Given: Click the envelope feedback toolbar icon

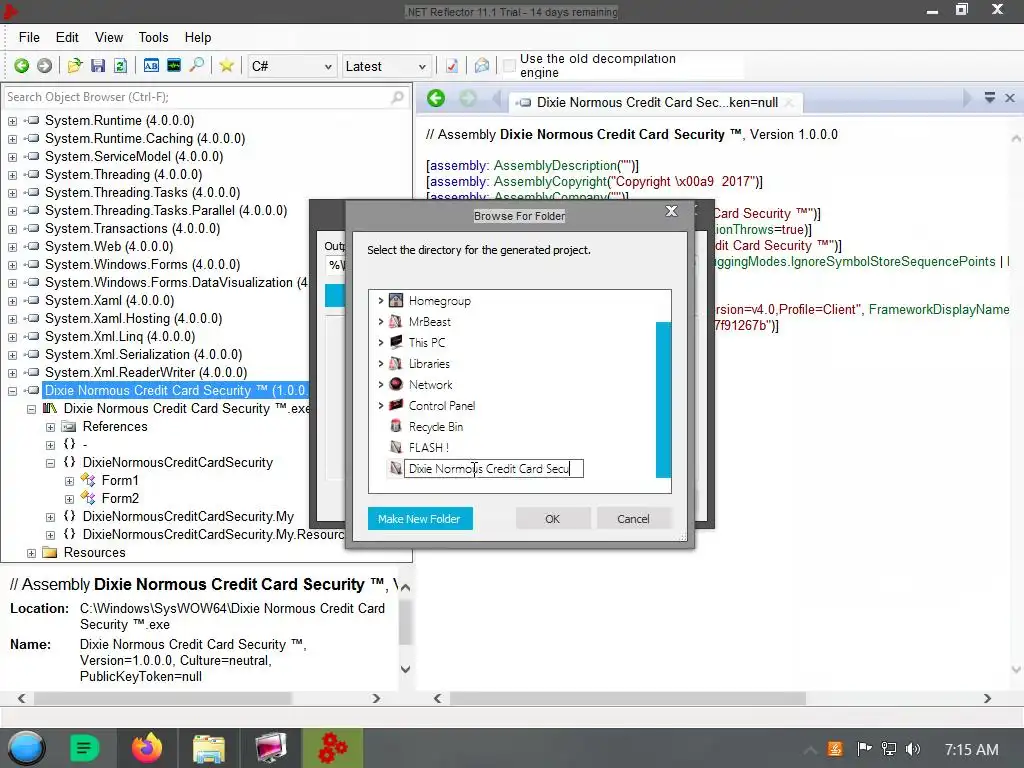Looking at the screenshot, I should 481,66.
